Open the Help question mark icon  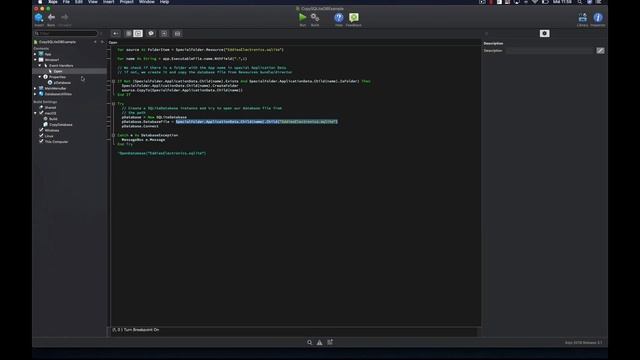tap(339, 18)
